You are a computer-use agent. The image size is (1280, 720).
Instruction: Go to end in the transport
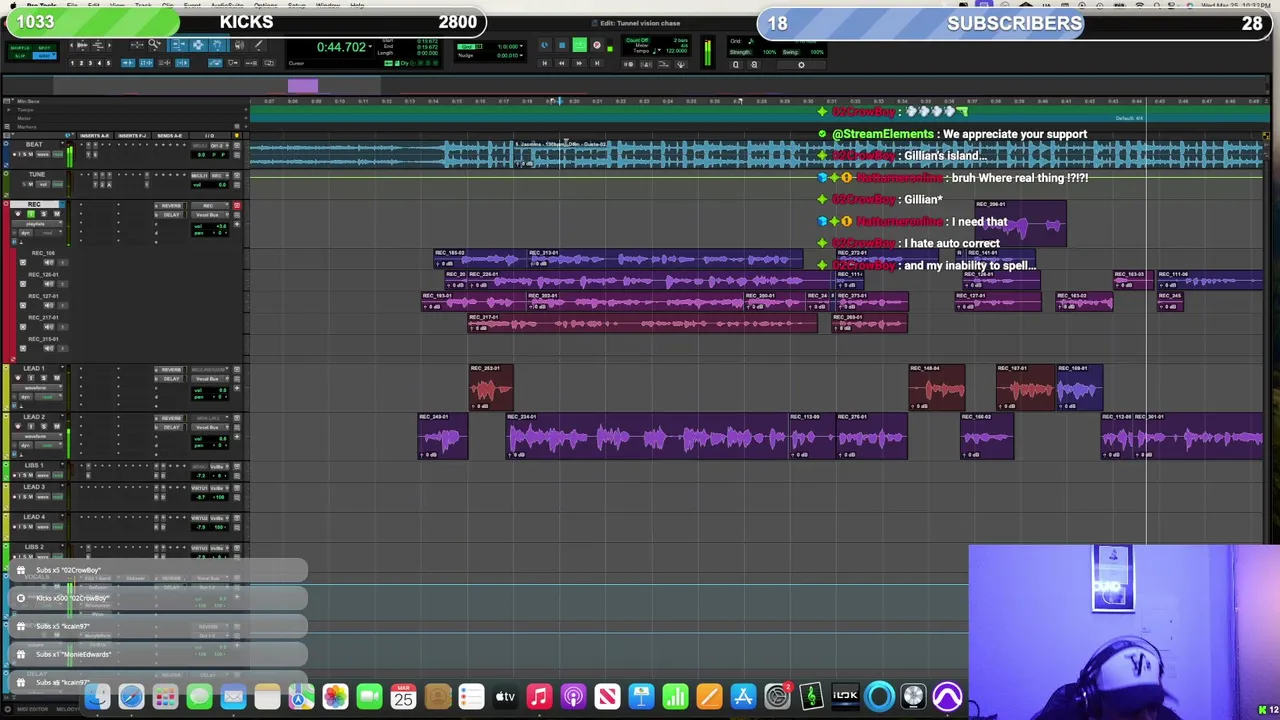click(x=597, y=63)
